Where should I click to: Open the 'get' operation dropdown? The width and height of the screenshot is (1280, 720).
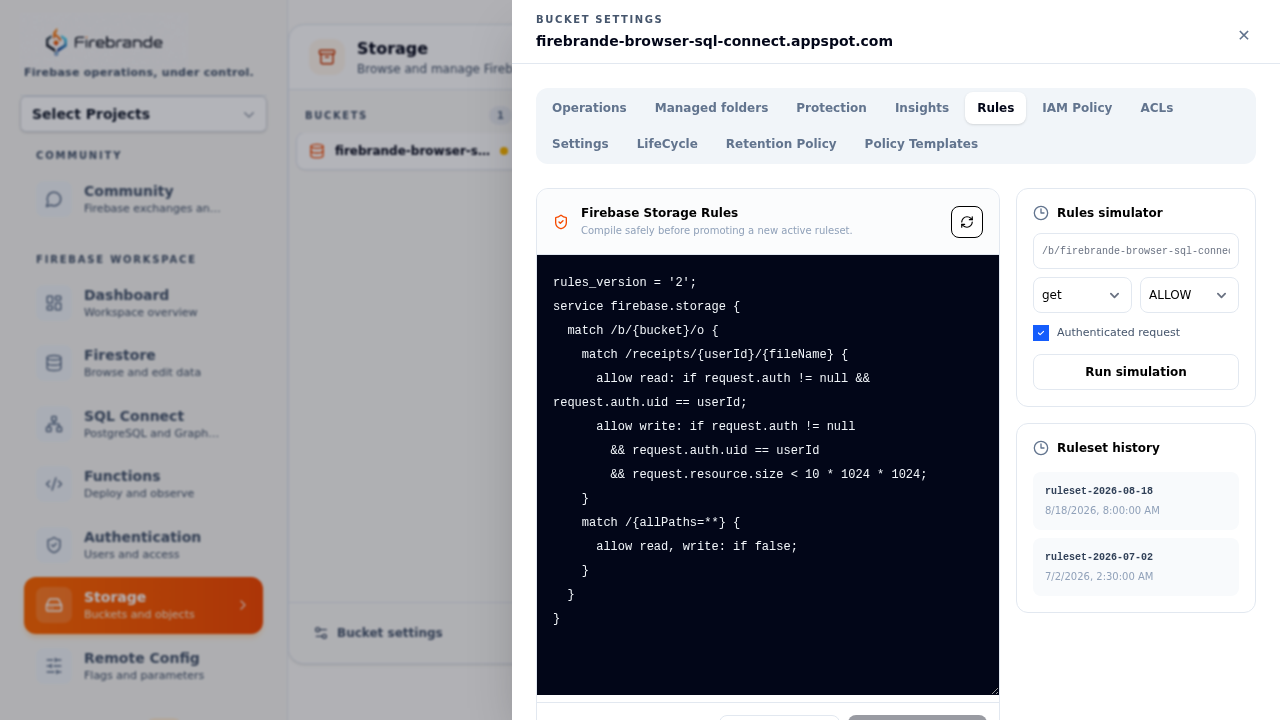[x=1082, y=295]
